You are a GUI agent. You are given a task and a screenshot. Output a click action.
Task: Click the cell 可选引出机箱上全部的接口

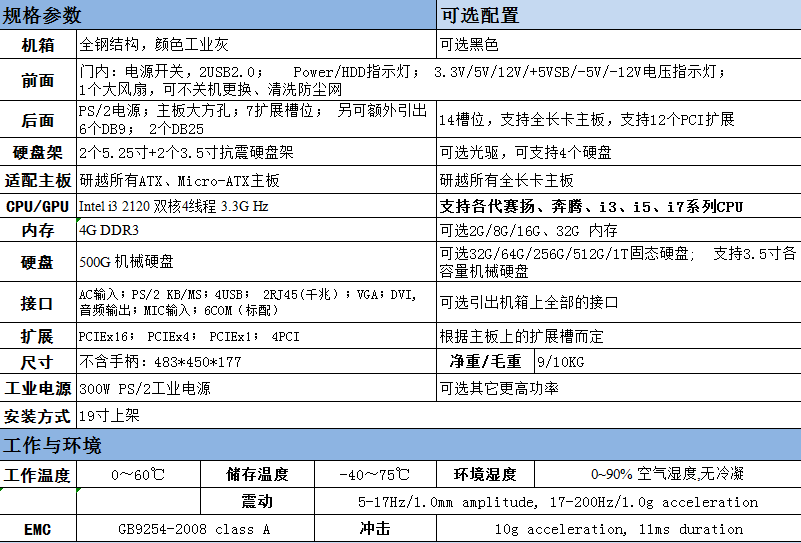coord(619,302)
